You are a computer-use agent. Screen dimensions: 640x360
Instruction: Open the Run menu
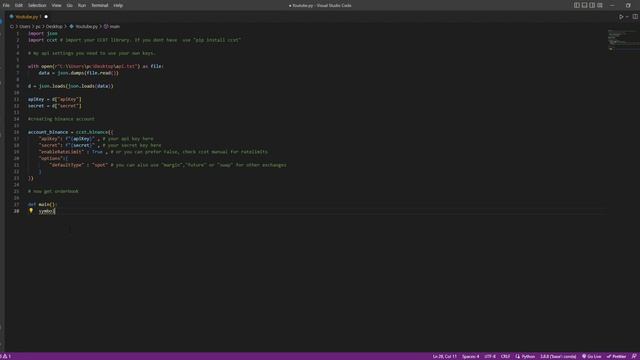point(82,5)
